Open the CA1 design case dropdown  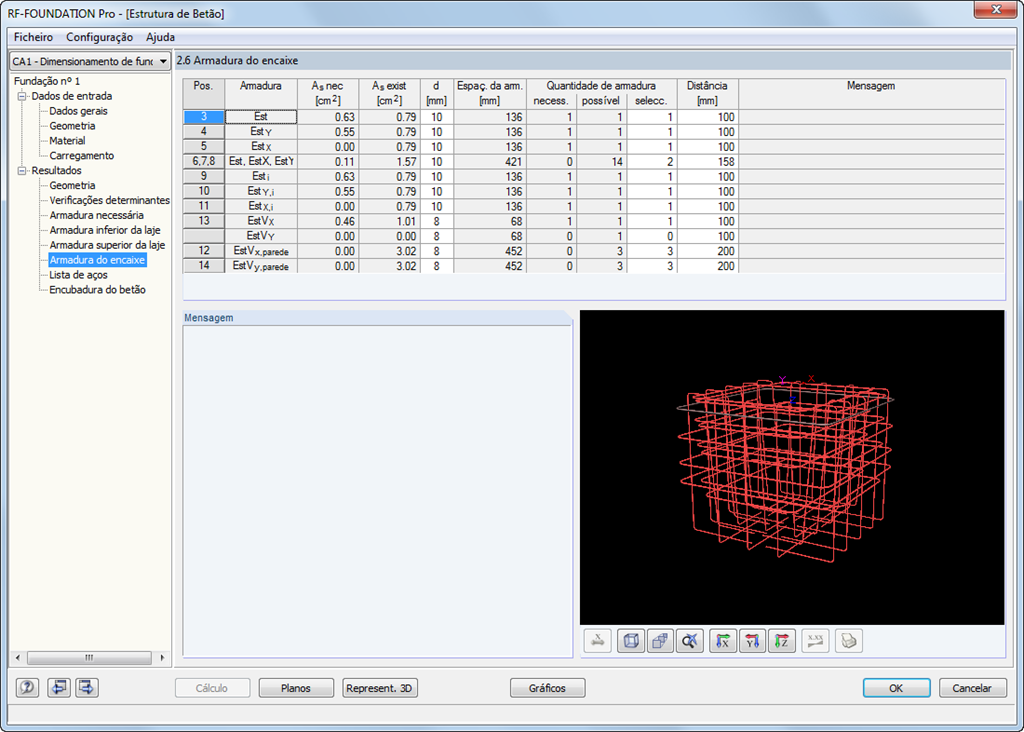pos(90,61)
